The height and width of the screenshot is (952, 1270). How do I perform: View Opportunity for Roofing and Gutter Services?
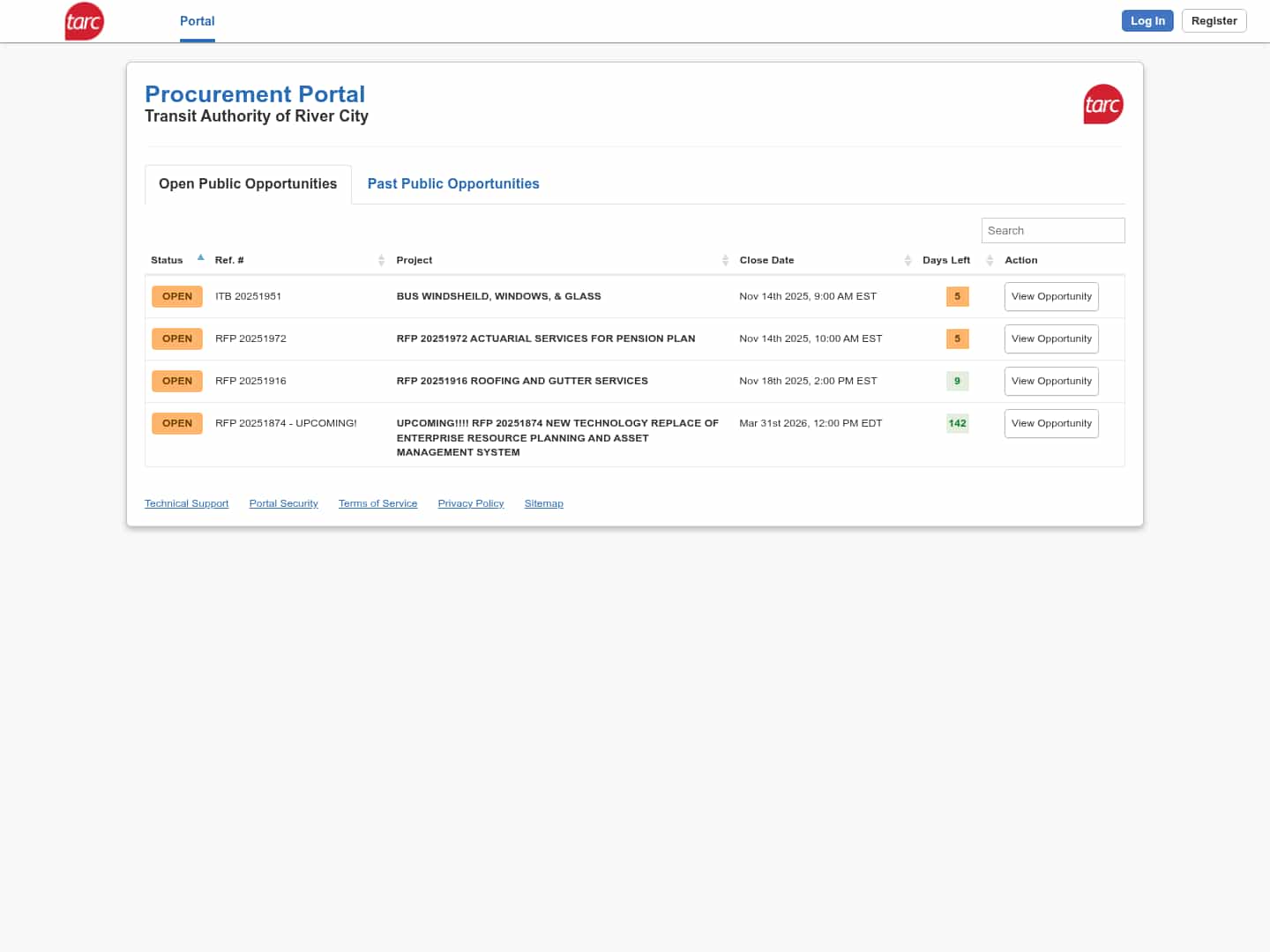click(x=1051, y=382)
